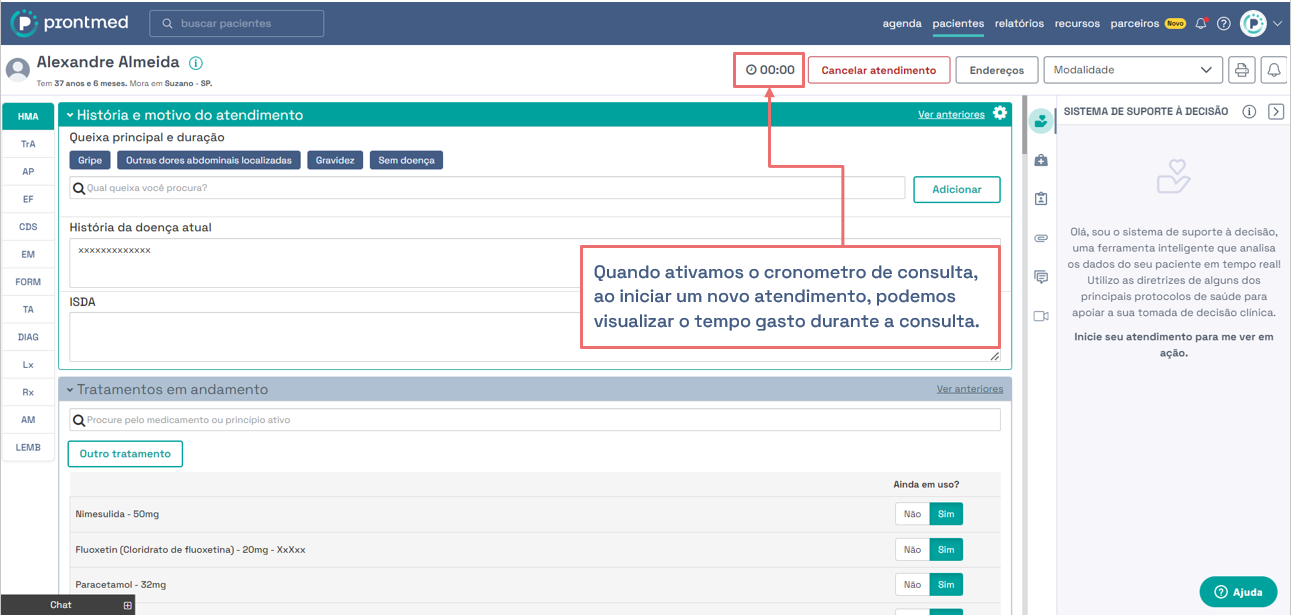Set Paracetamol 32mg still in use to Sim
This screenshot has width=1291, height=615.
(x=946, y=584)
